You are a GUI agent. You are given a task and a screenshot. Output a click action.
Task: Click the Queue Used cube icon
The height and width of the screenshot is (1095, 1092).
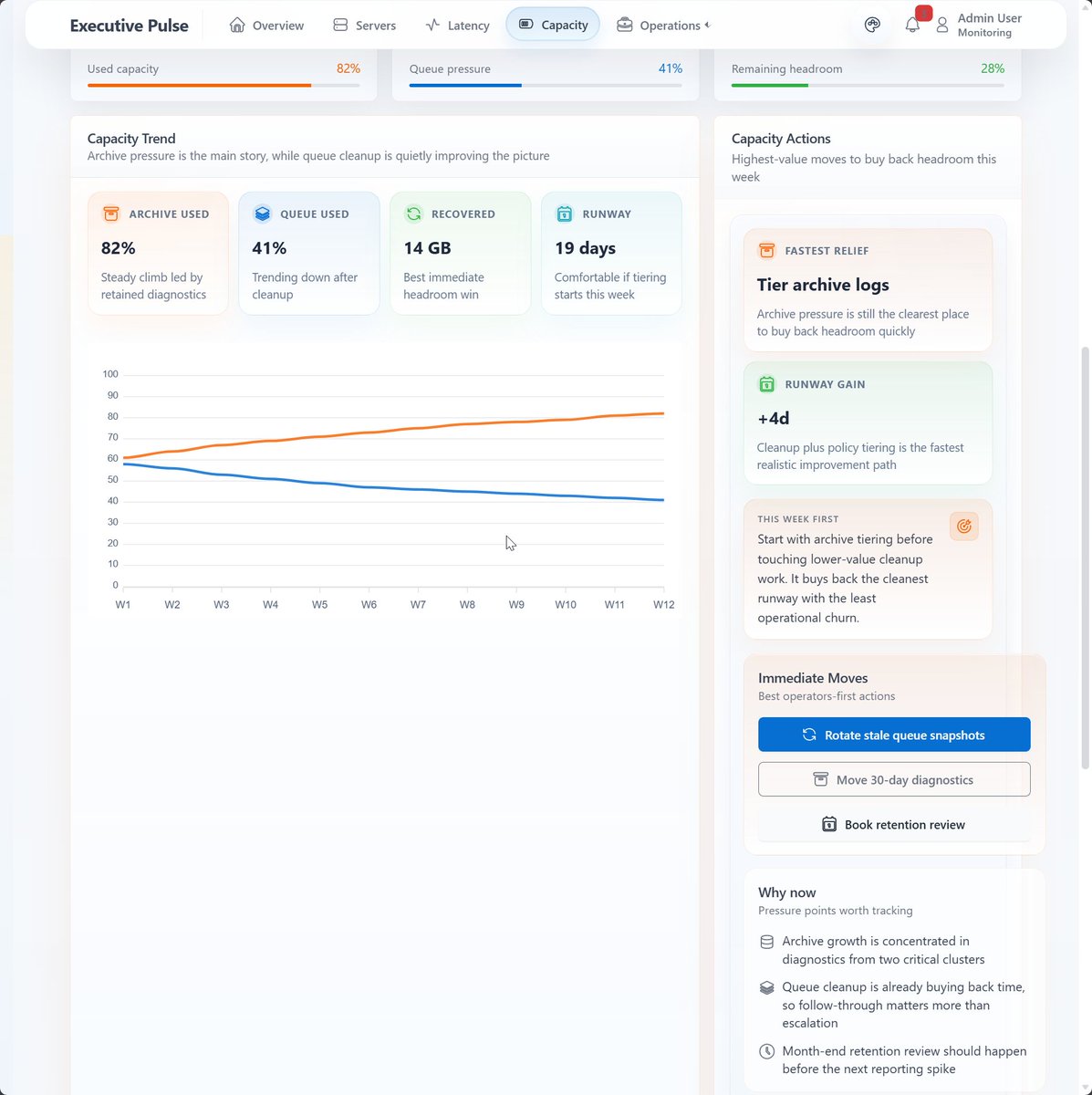click(262, 214)
